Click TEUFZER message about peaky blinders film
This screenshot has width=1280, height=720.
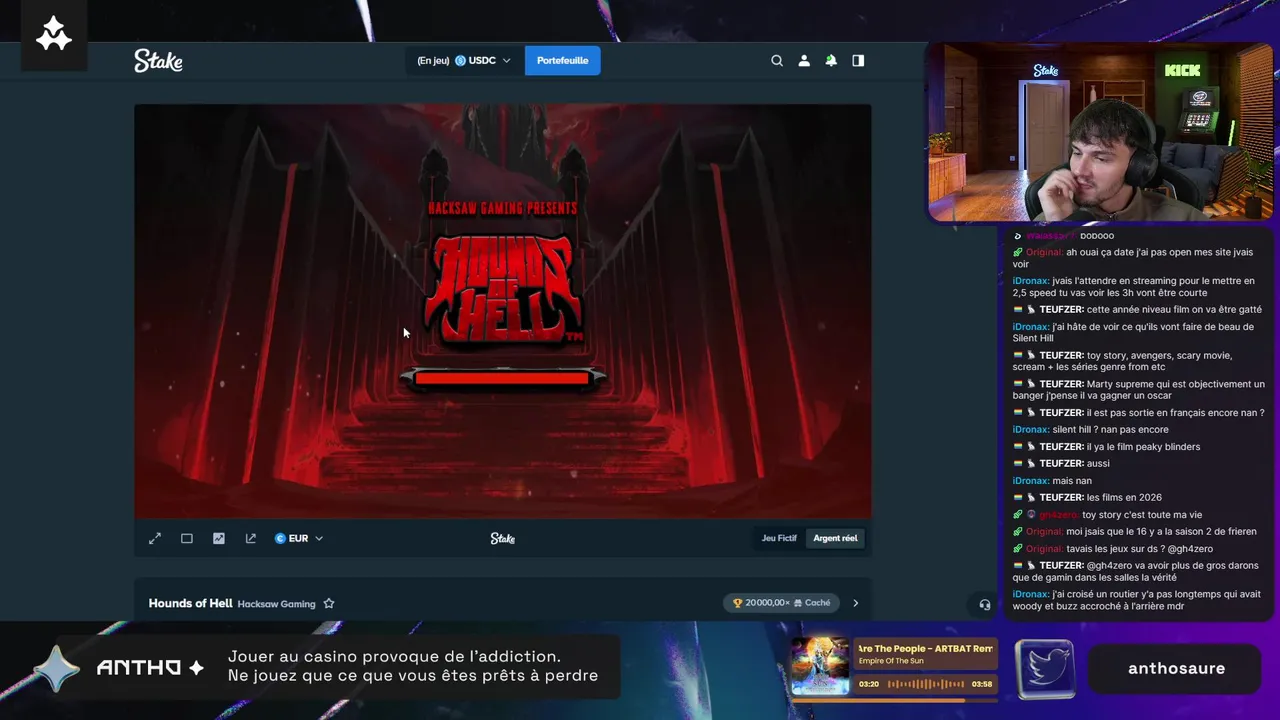point(1106,447)
